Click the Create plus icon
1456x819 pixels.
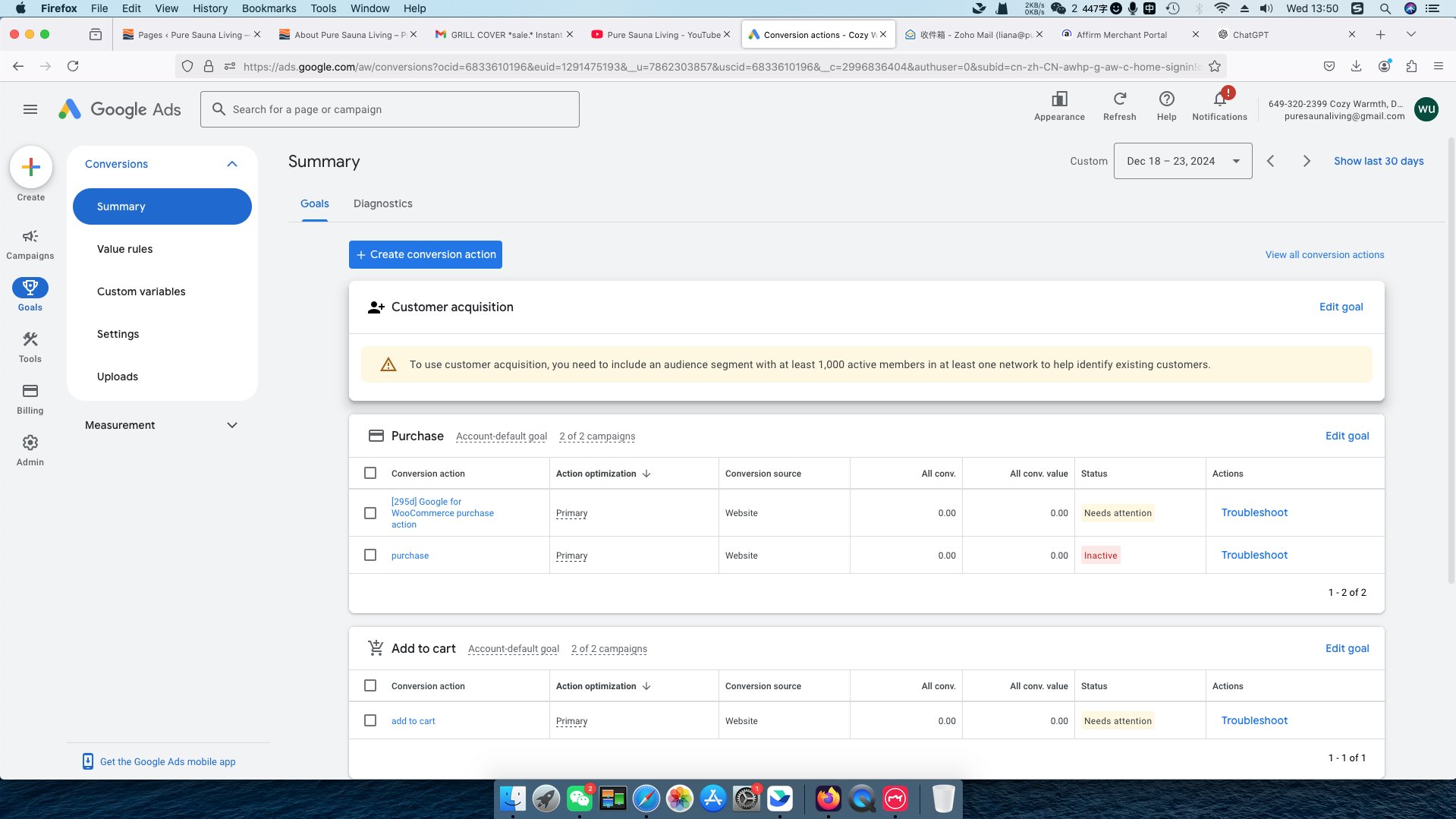click(31, 167)
